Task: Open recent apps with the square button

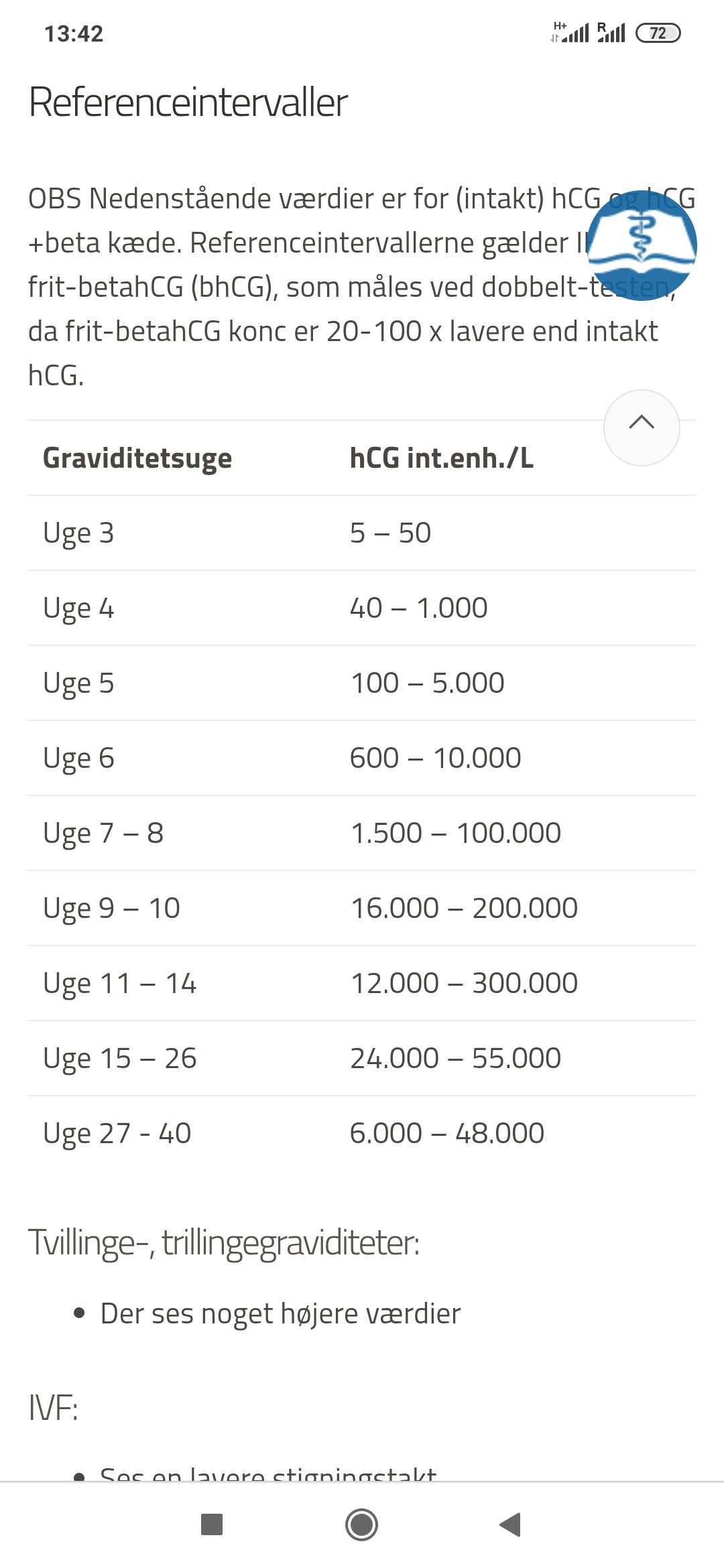Action: click(x=212, y=1524)
